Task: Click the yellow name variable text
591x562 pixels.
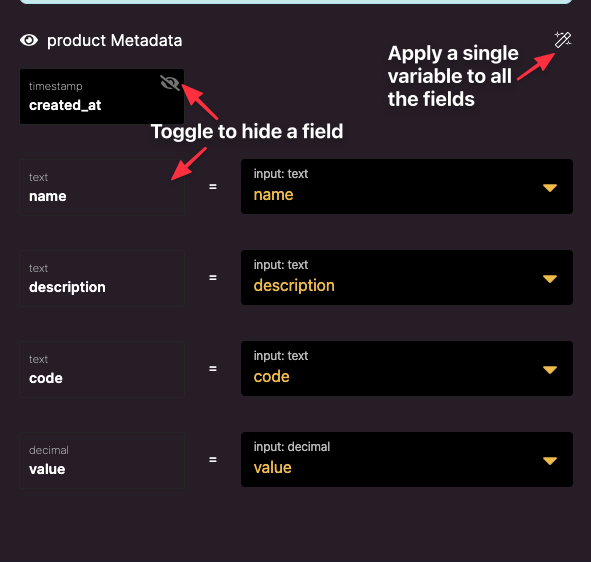Action: (273, 195)
